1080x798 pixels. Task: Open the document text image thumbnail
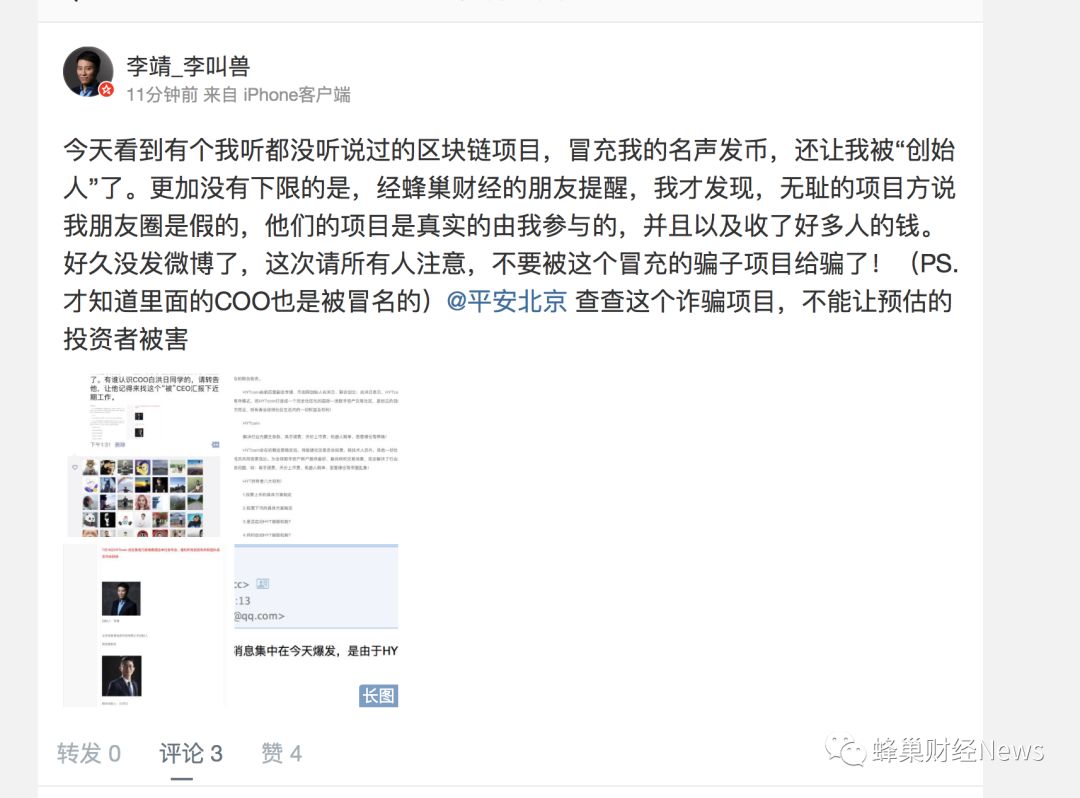point(316,455)
